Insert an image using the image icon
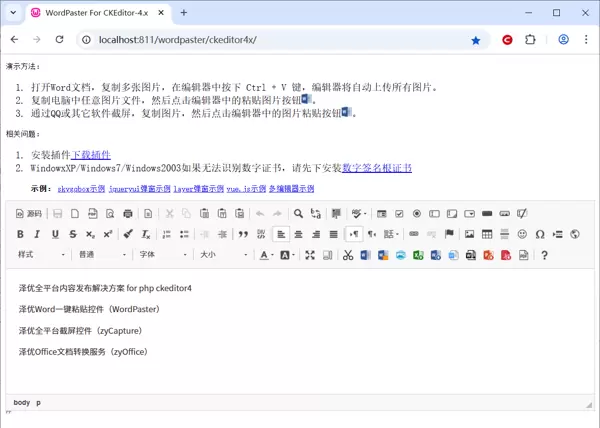Image resolution: width=600 pixels, height=428 pixels. [x=469, y=234]
